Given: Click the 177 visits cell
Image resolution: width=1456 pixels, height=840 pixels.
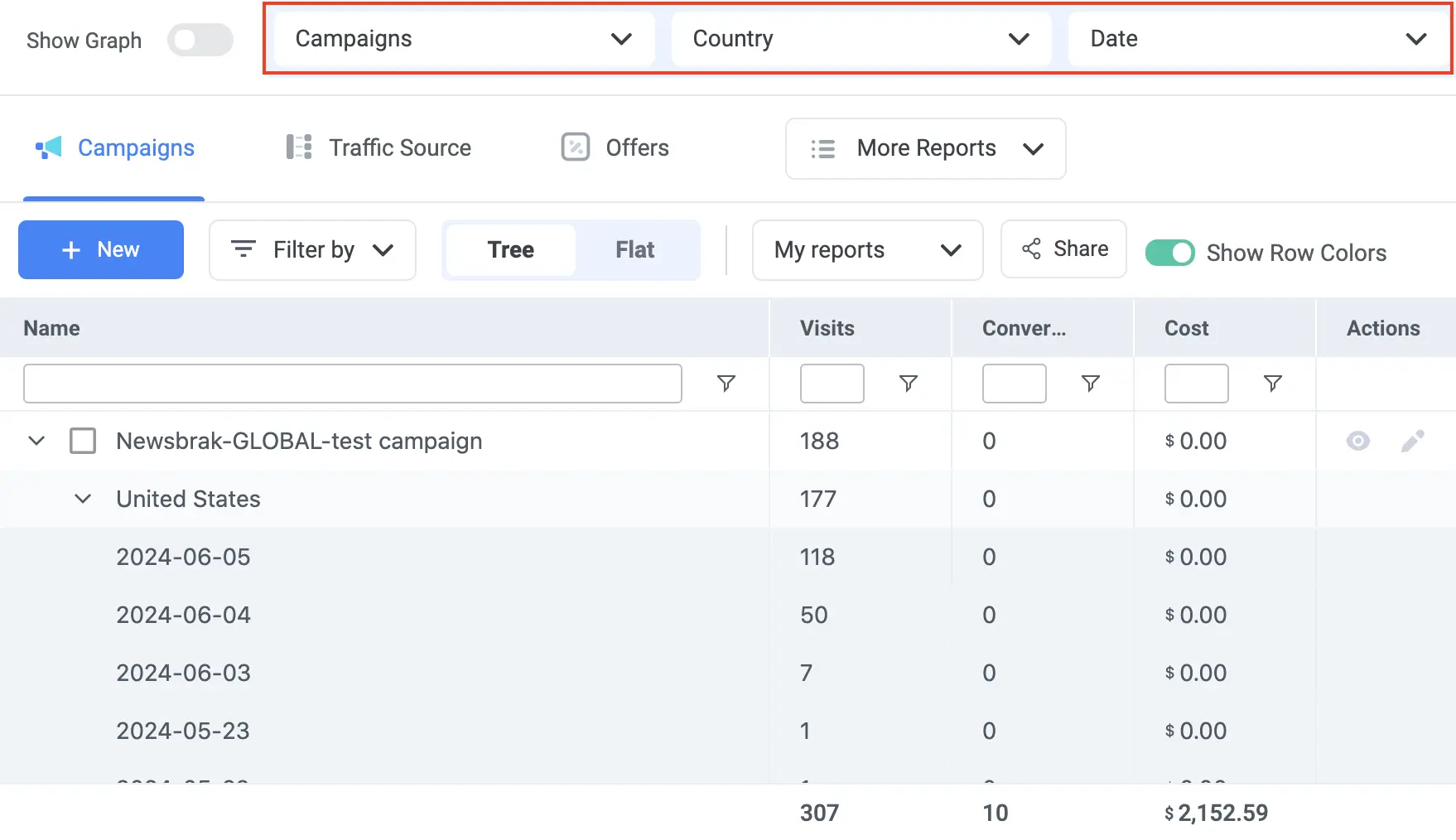Looking at the screenshot, I should tap(818, 499).
